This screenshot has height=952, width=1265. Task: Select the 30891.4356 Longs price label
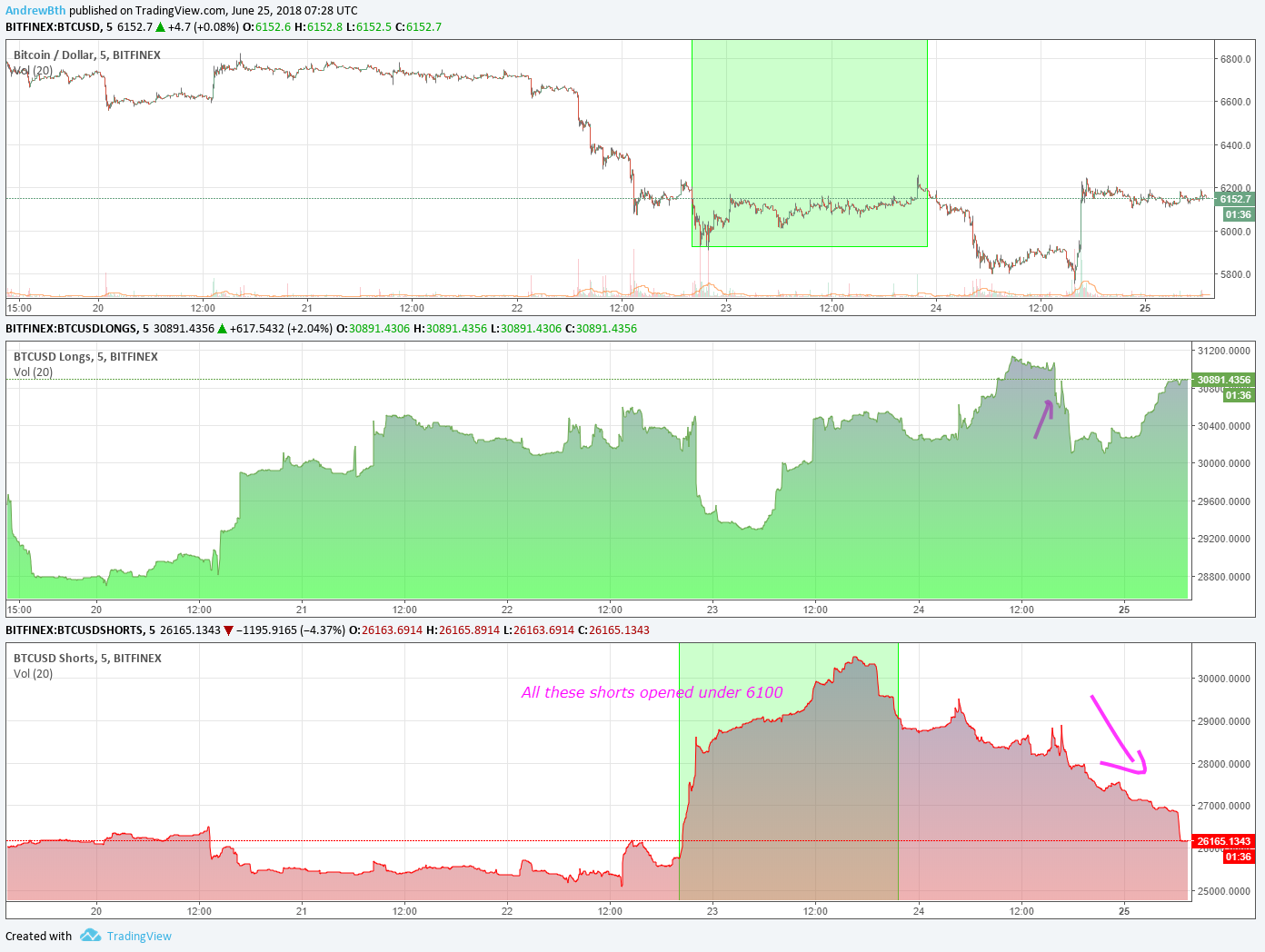pyautogui.click(x=1223, y=380)
